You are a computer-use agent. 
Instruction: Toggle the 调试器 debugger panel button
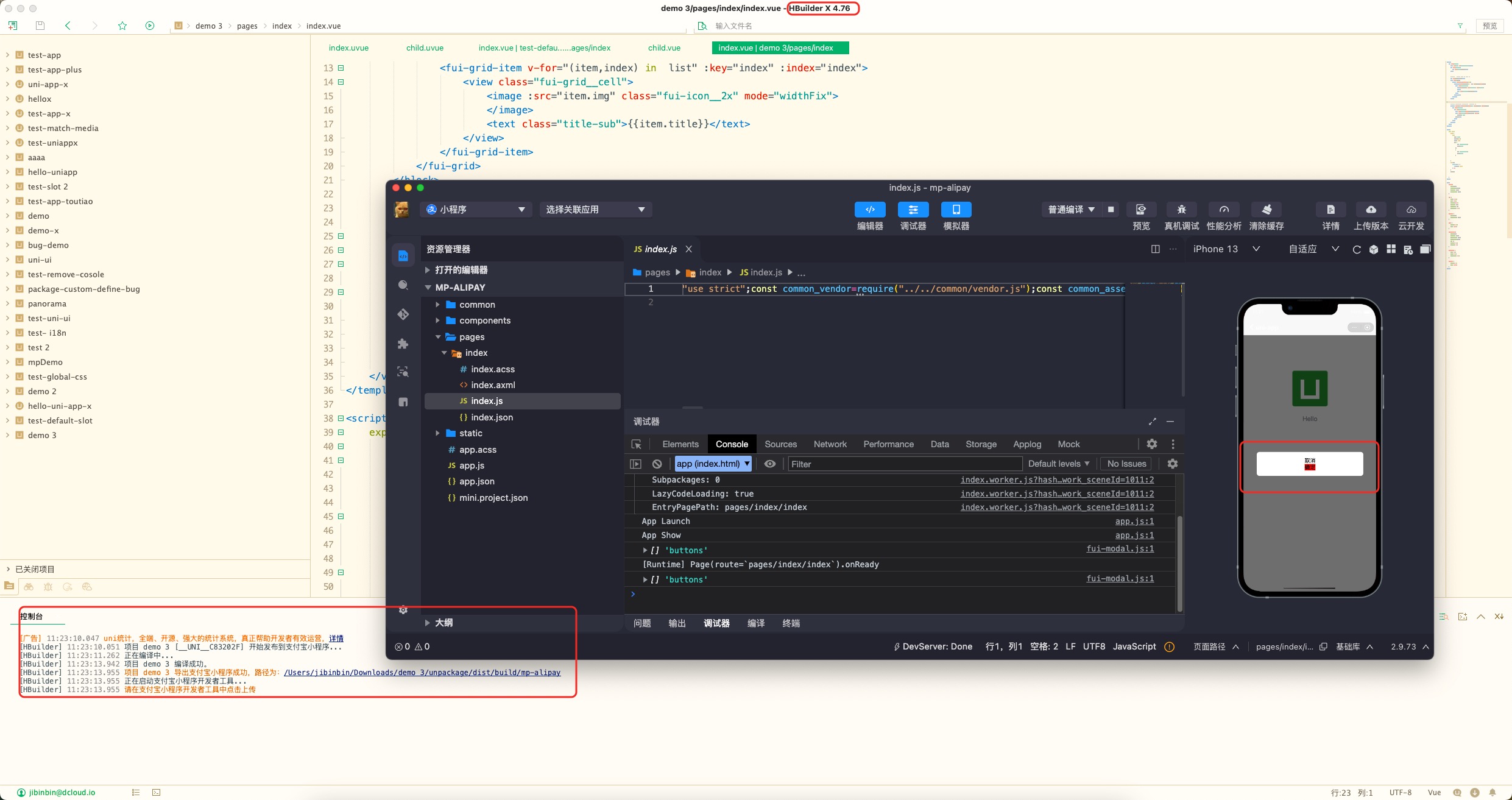tap(913, 210)
